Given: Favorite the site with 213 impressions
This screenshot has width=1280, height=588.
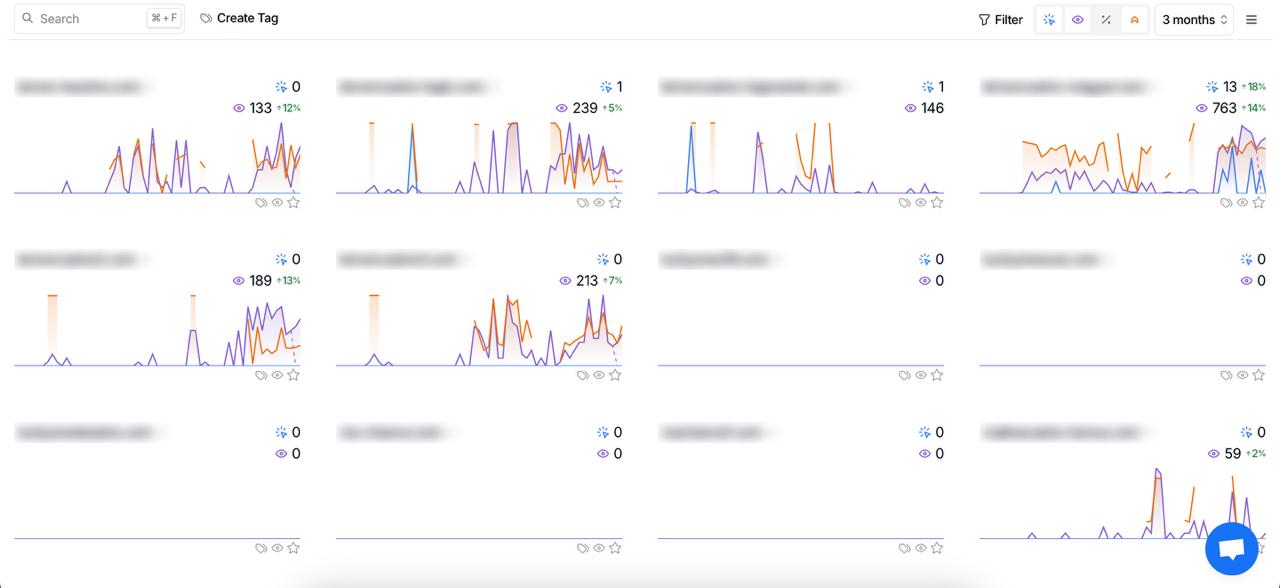Looking at the screenshot, I should click(x=615, y=376).
